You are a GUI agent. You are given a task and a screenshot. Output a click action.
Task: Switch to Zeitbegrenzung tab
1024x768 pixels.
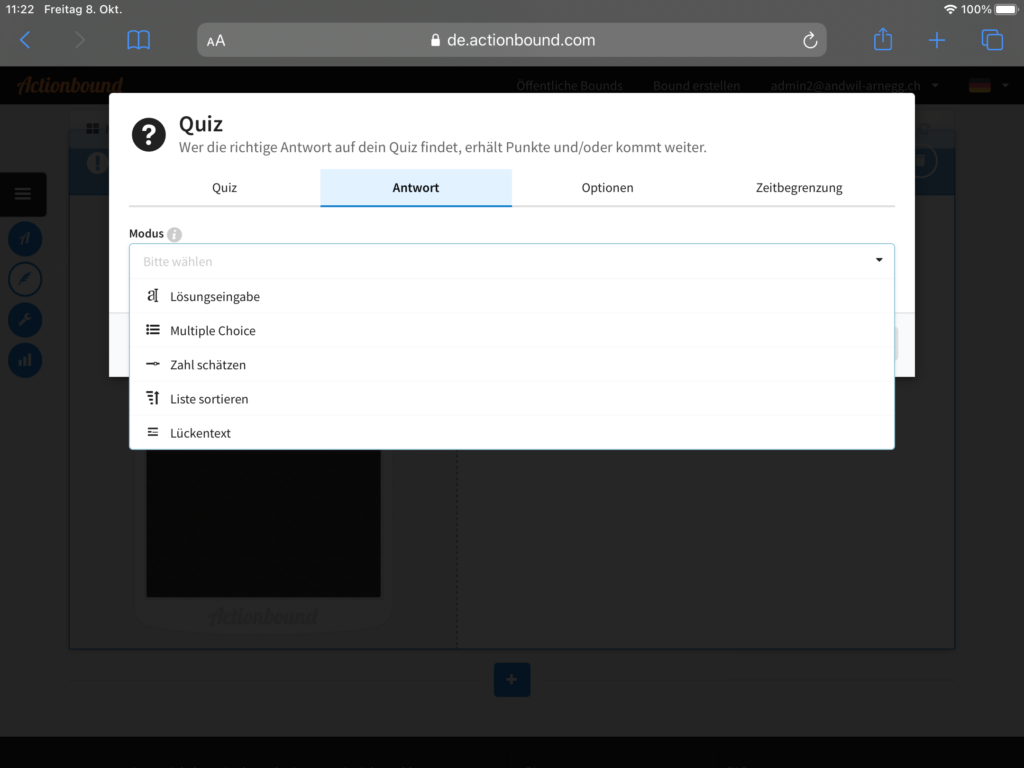pos(798,188)
